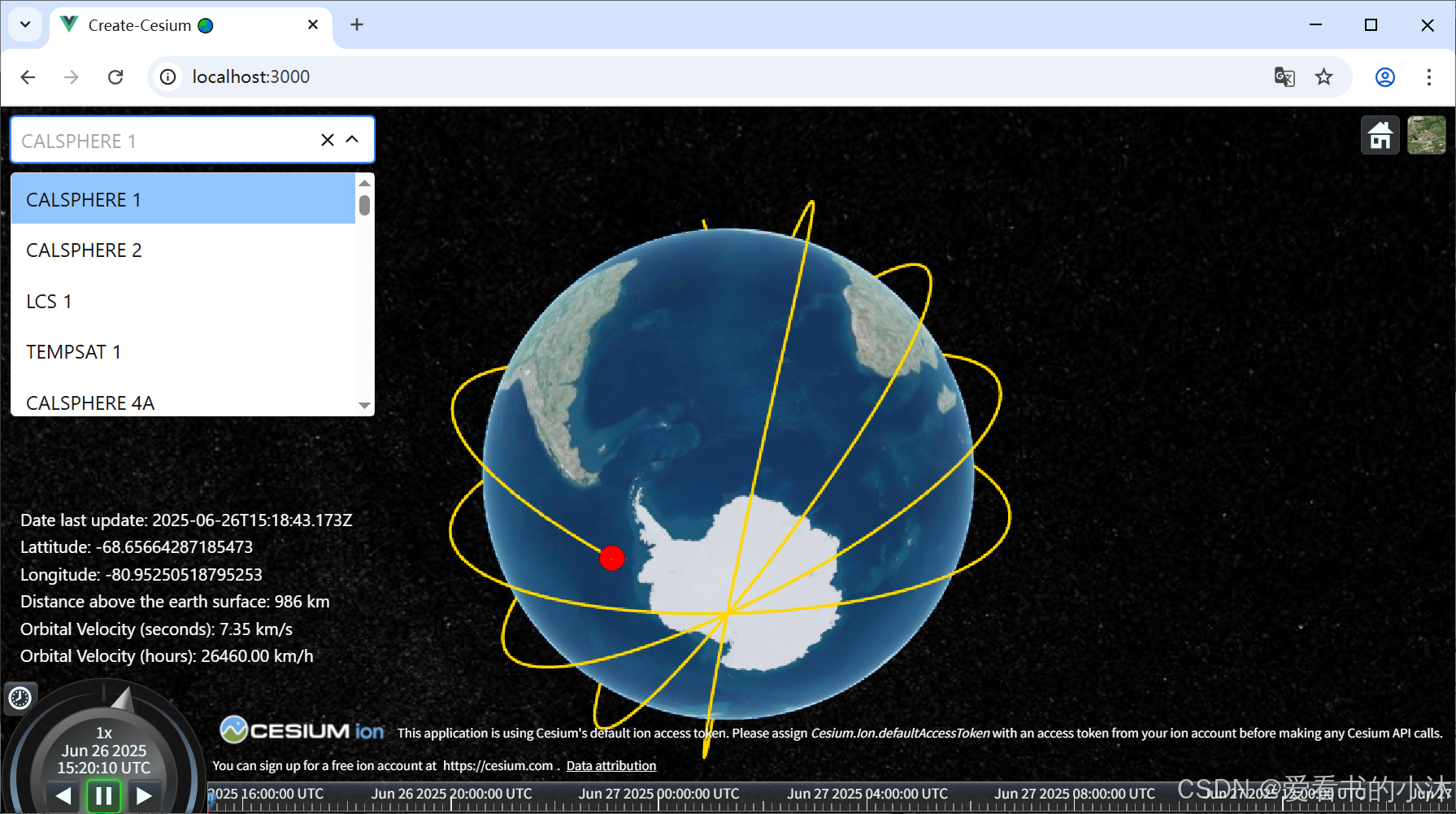1456x814 pixels.
Task: Pause the Cesium clock animation
Action: point(104,795)
